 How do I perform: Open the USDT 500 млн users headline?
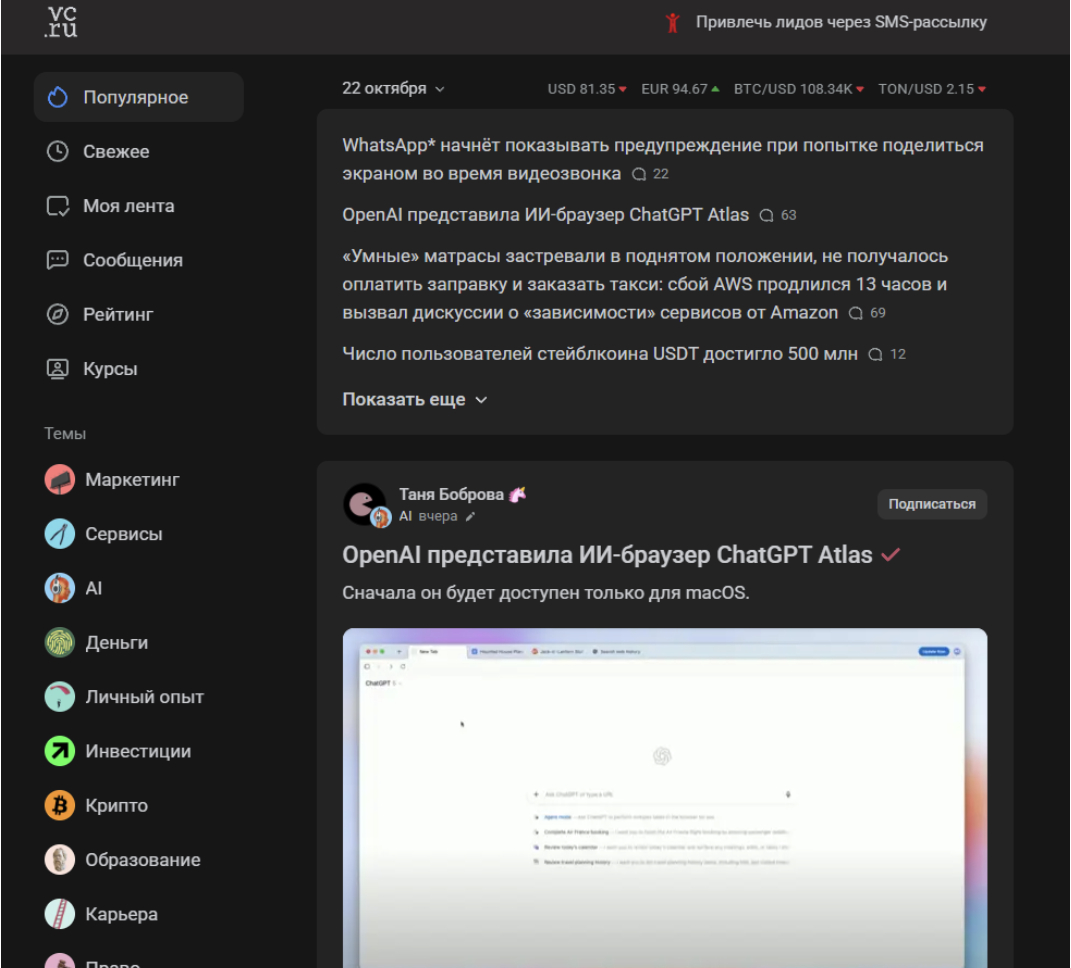(x=600, y=354)
